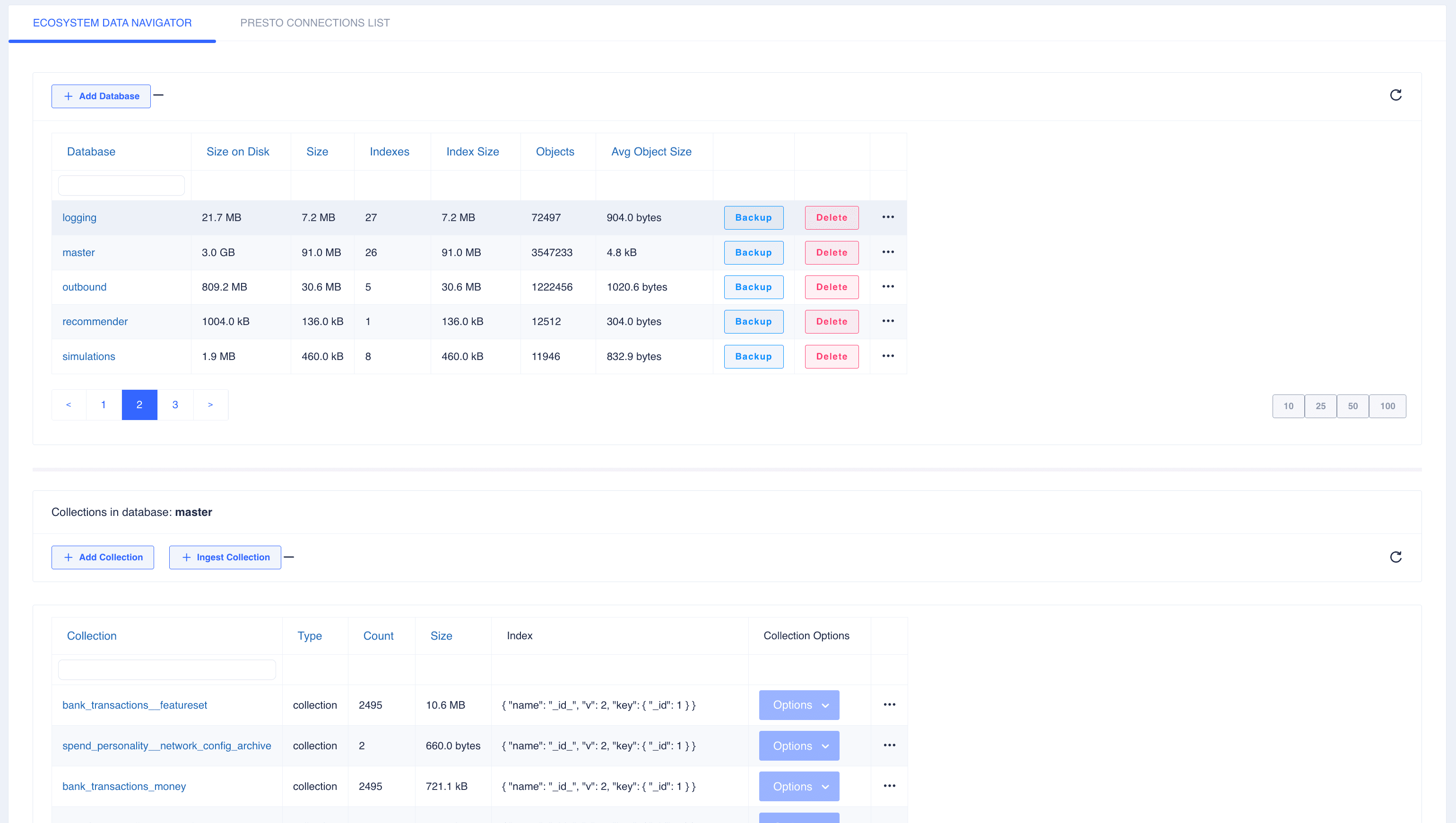Open more actions for simulations database
Screen dimensions: 1456x823
pos(888,356)
